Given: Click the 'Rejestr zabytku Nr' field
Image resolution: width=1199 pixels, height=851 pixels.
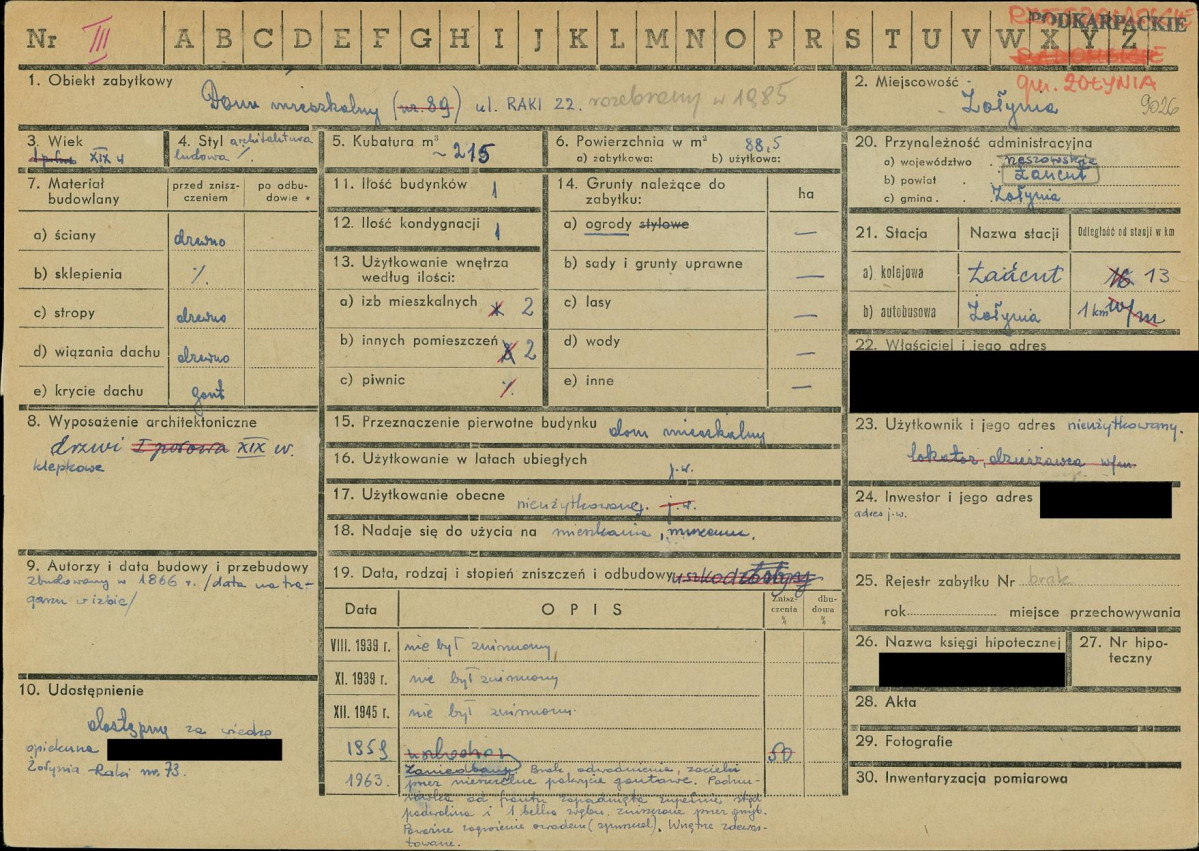Looking at the screenshot, I should (x=1015, y=581).
